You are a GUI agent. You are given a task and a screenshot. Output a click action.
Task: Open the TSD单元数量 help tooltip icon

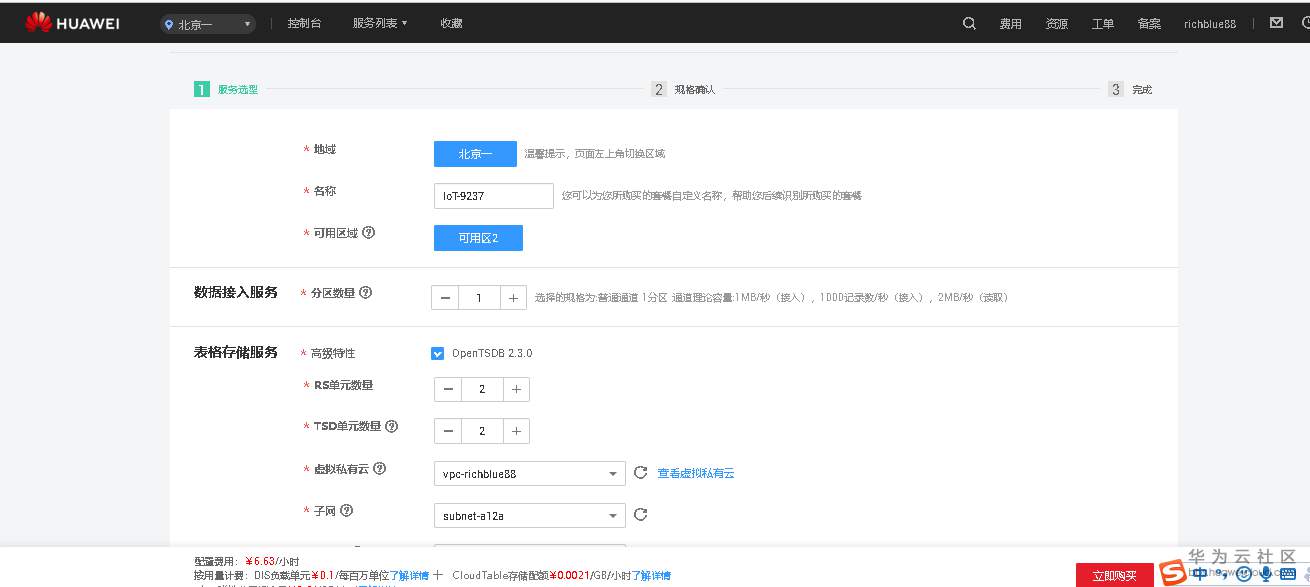(x=390, y=426)
